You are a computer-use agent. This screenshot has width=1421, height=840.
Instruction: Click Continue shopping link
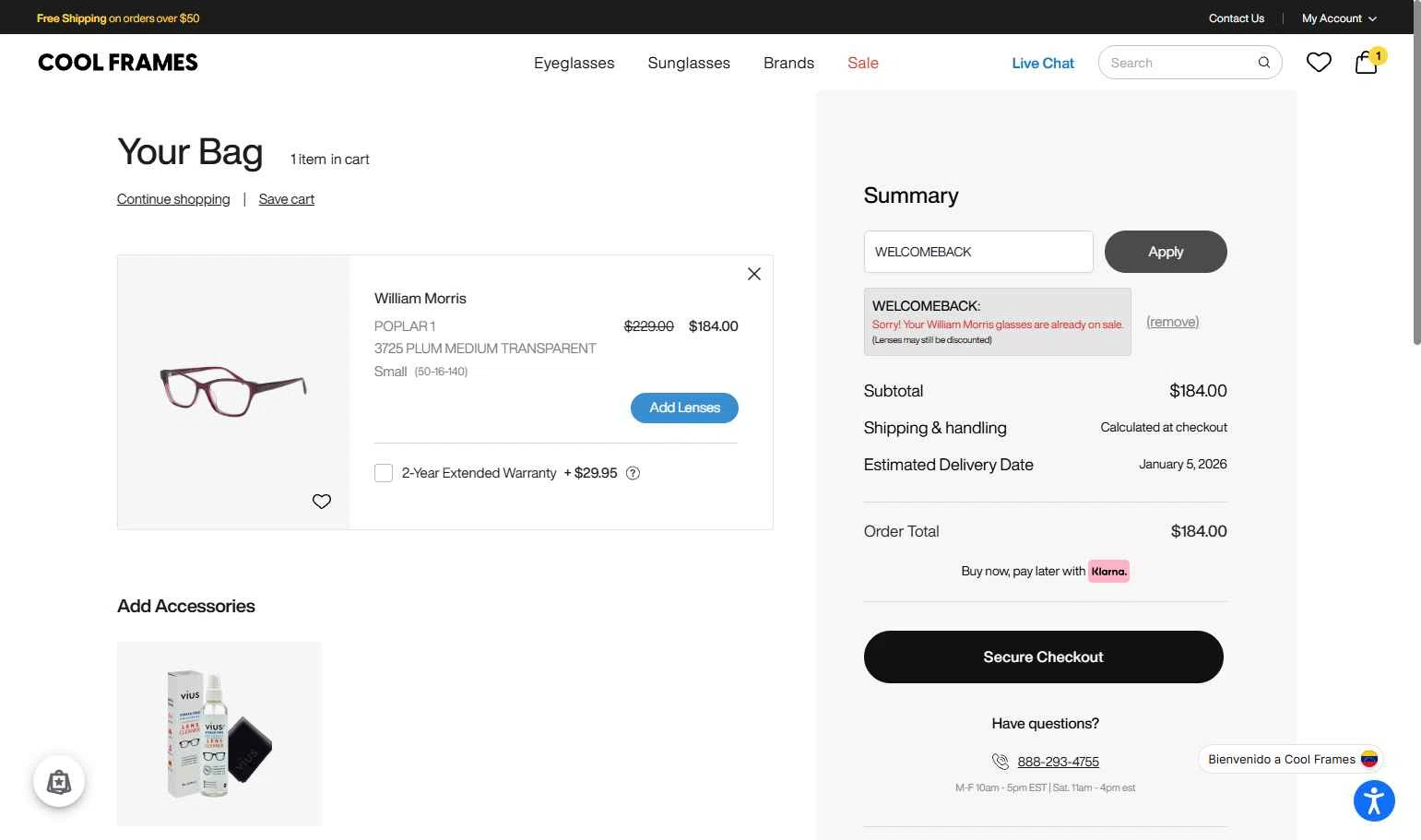click(x=173, y=199)
